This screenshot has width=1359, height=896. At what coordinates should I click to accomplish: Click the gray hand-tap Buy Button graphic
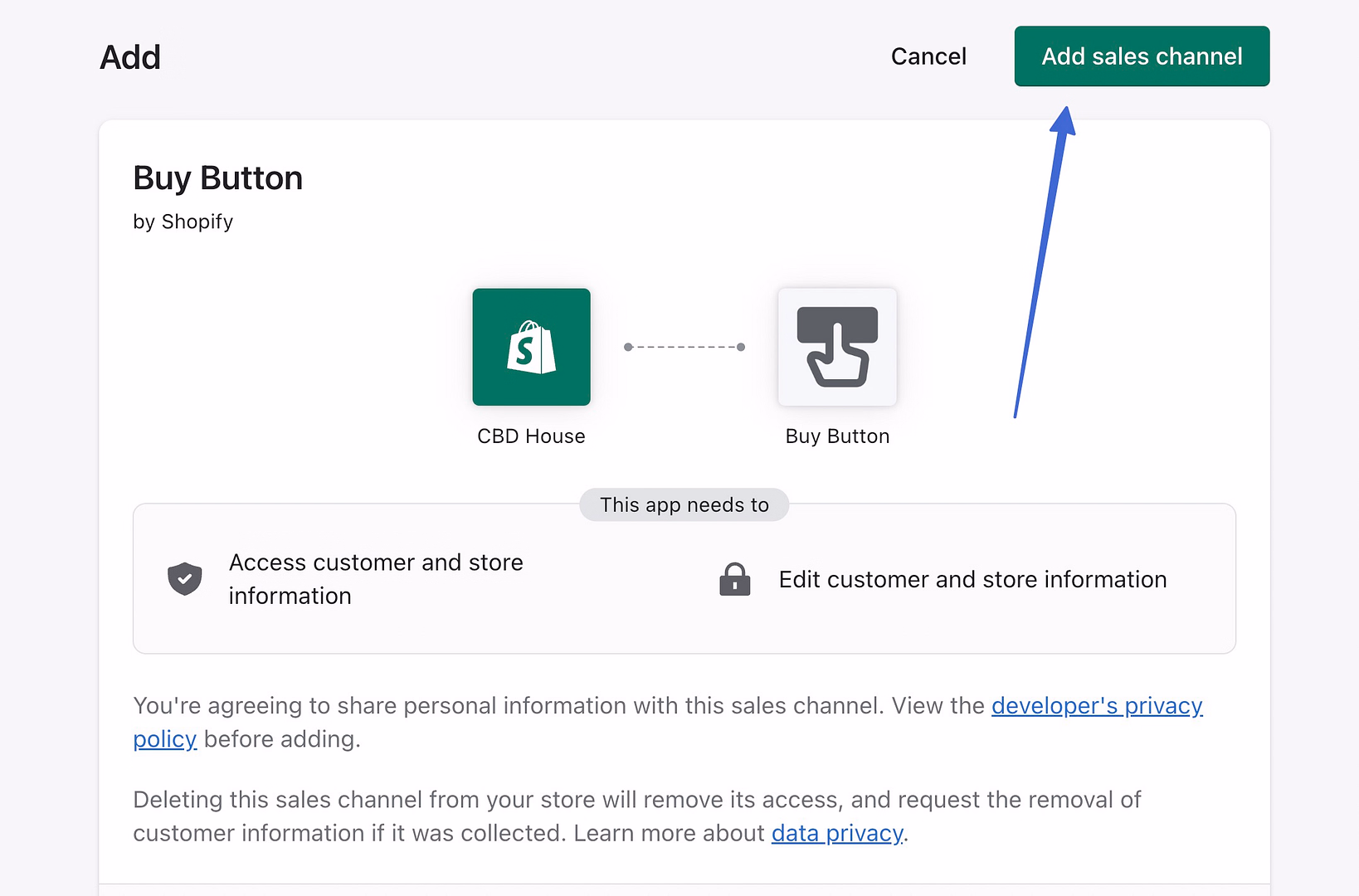(837, 347)
